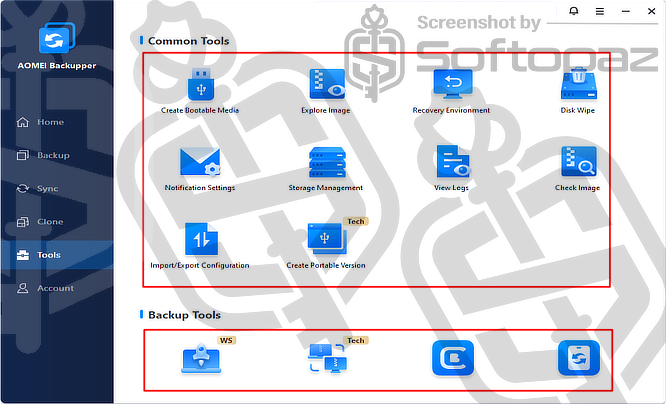Open the Storage Management tool
The height and width of the screenshot is (404, 666).
click(x=326, y=162)
